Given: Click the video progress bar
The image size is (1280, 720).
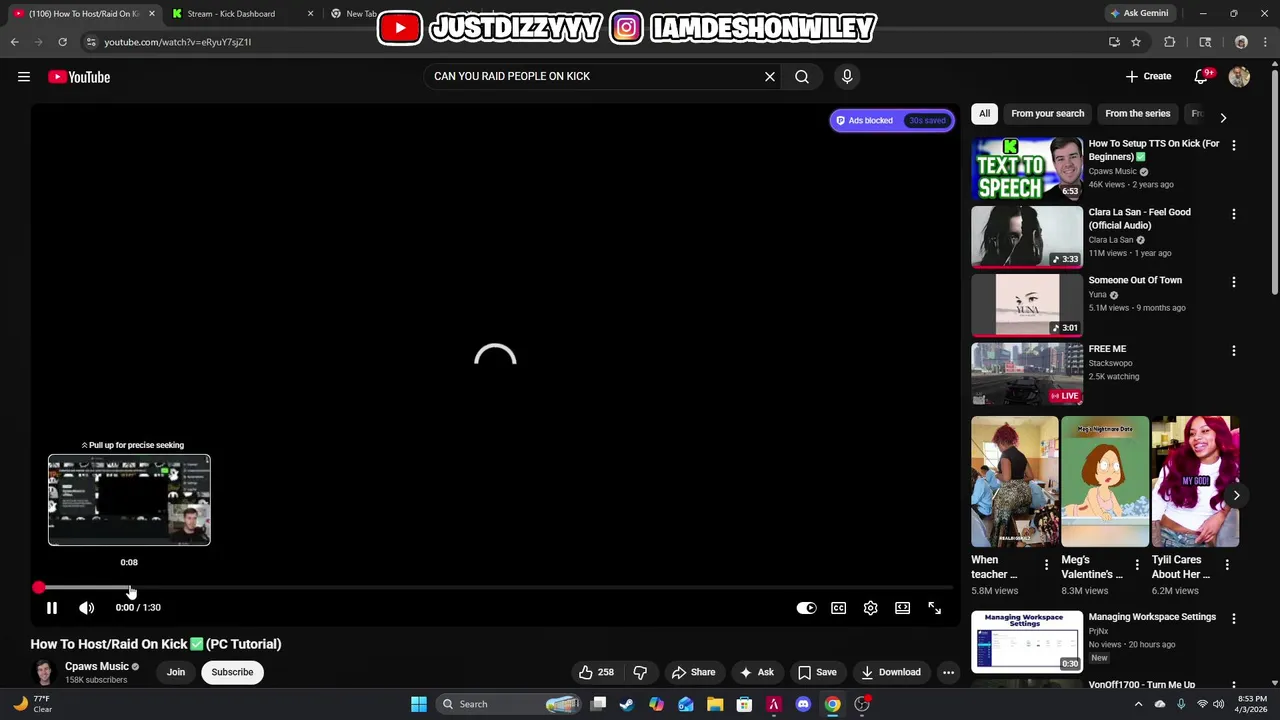Looking at the screenshot, I should 495,588.
